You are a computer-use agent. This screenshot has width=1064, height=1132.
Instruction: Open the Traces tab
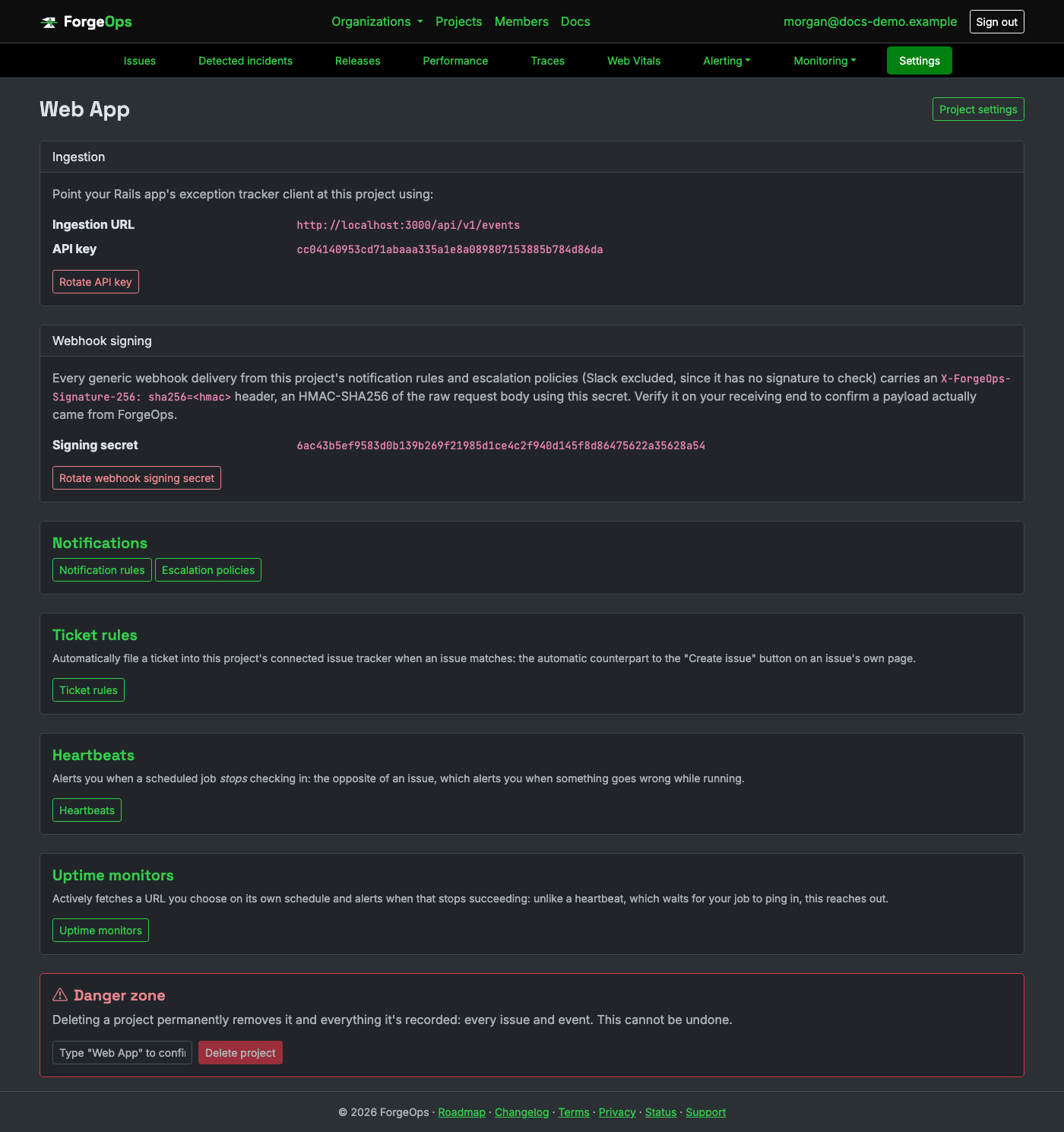[547, 61]
